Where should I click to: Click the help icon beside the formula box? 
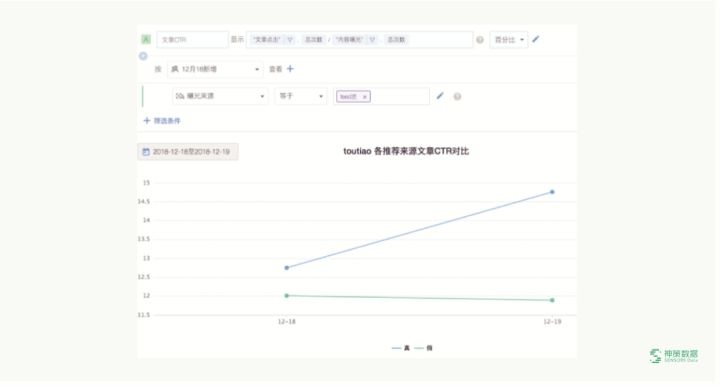coord(480,40)
